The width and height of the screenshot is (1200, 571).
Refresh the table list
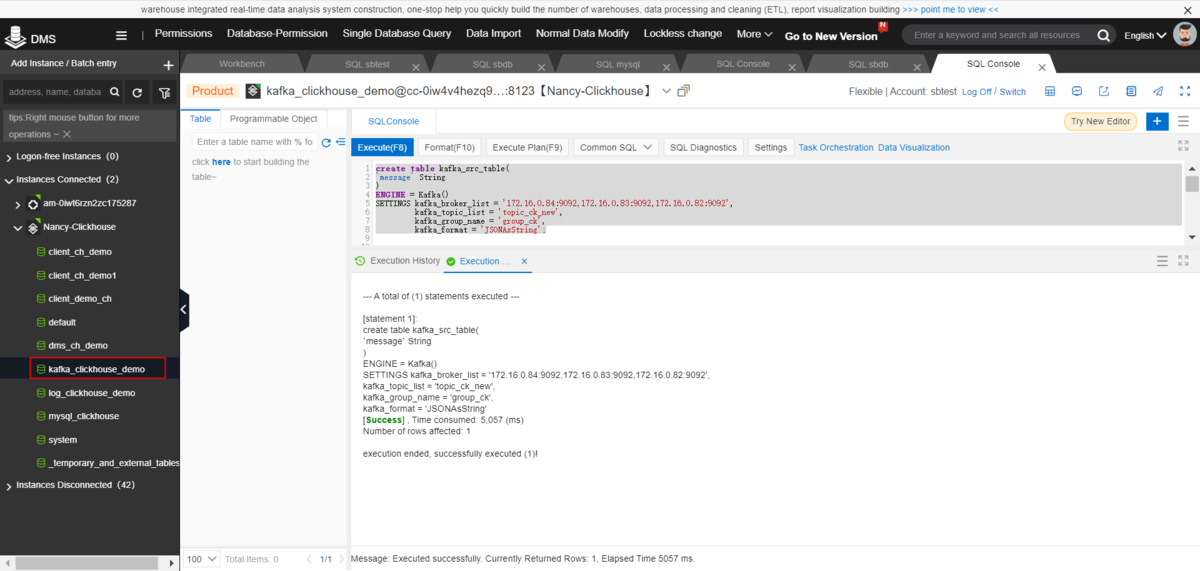click(326, 142)
